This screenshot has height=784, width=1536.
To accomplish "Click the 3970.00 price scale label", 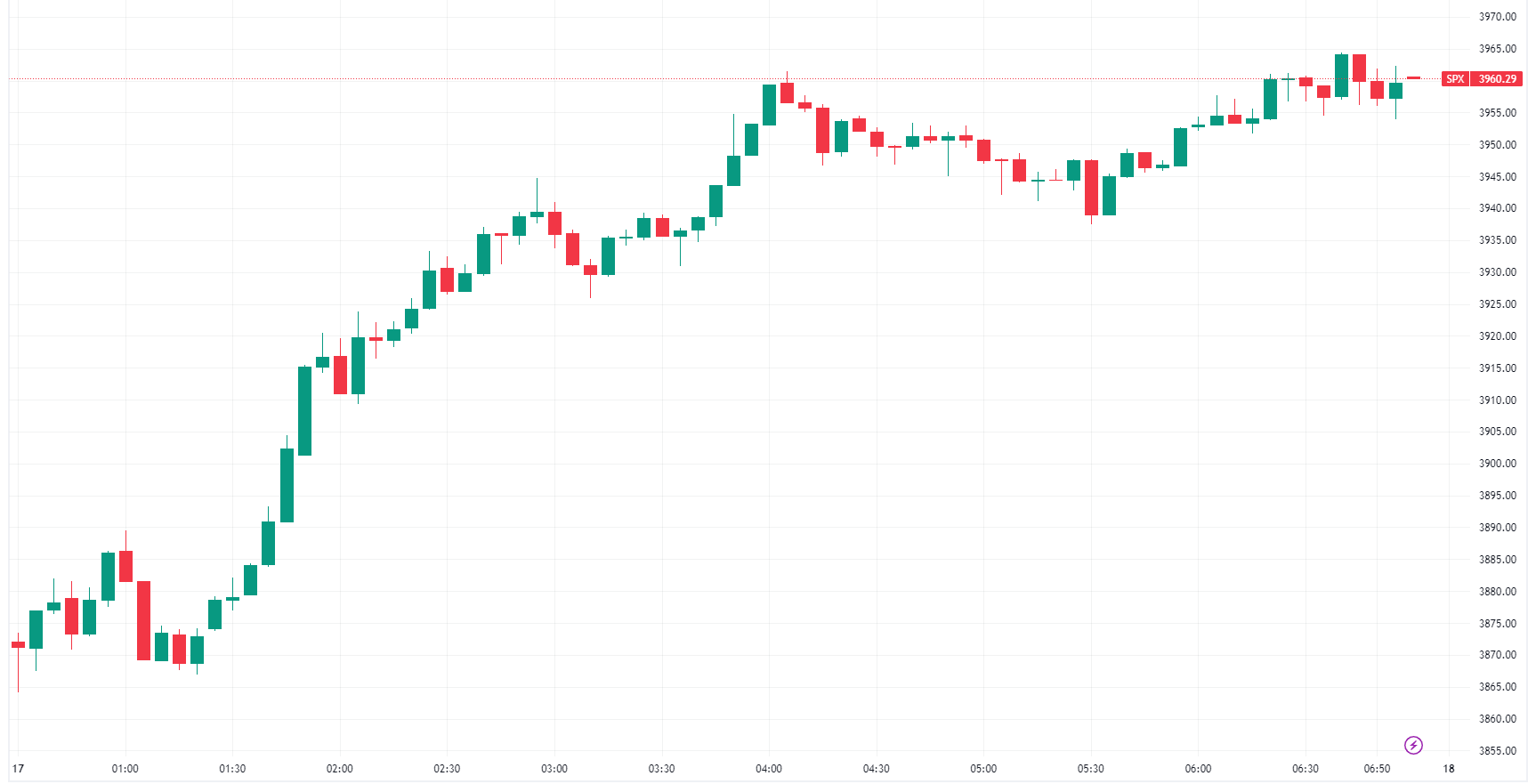I will point(1498,17).
